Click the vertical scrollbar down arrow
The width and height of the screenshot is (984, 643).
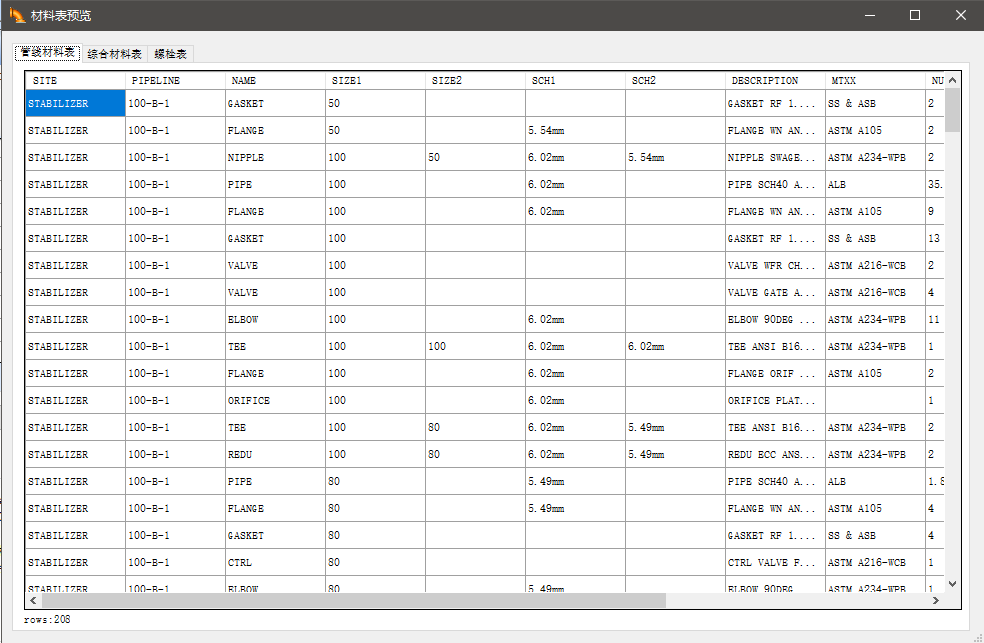(952, 583)
